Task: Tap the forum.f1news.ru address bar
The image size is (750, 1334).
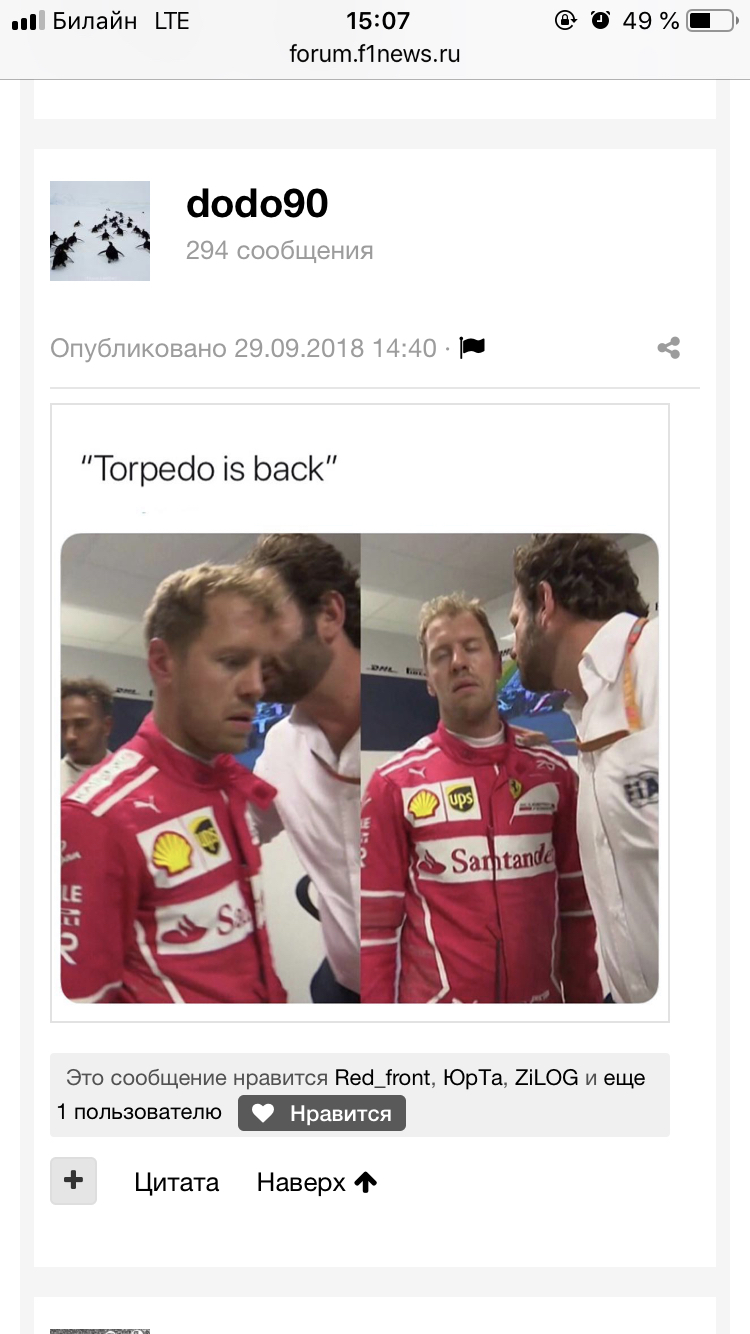Action: [375, 54]
